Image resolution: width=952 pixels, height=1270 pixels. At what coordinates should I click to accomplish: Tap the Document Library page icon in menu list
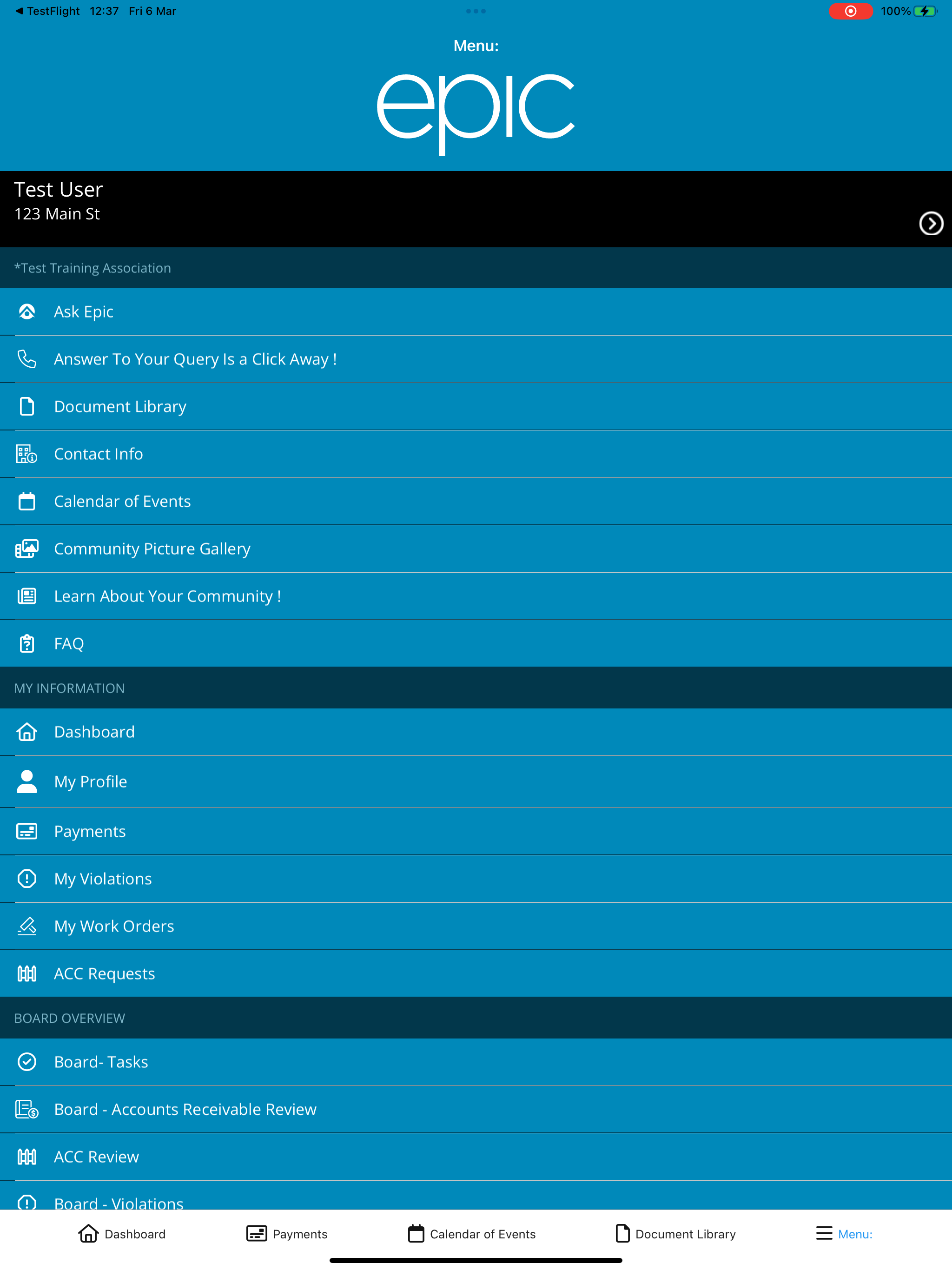coord(27,406)
